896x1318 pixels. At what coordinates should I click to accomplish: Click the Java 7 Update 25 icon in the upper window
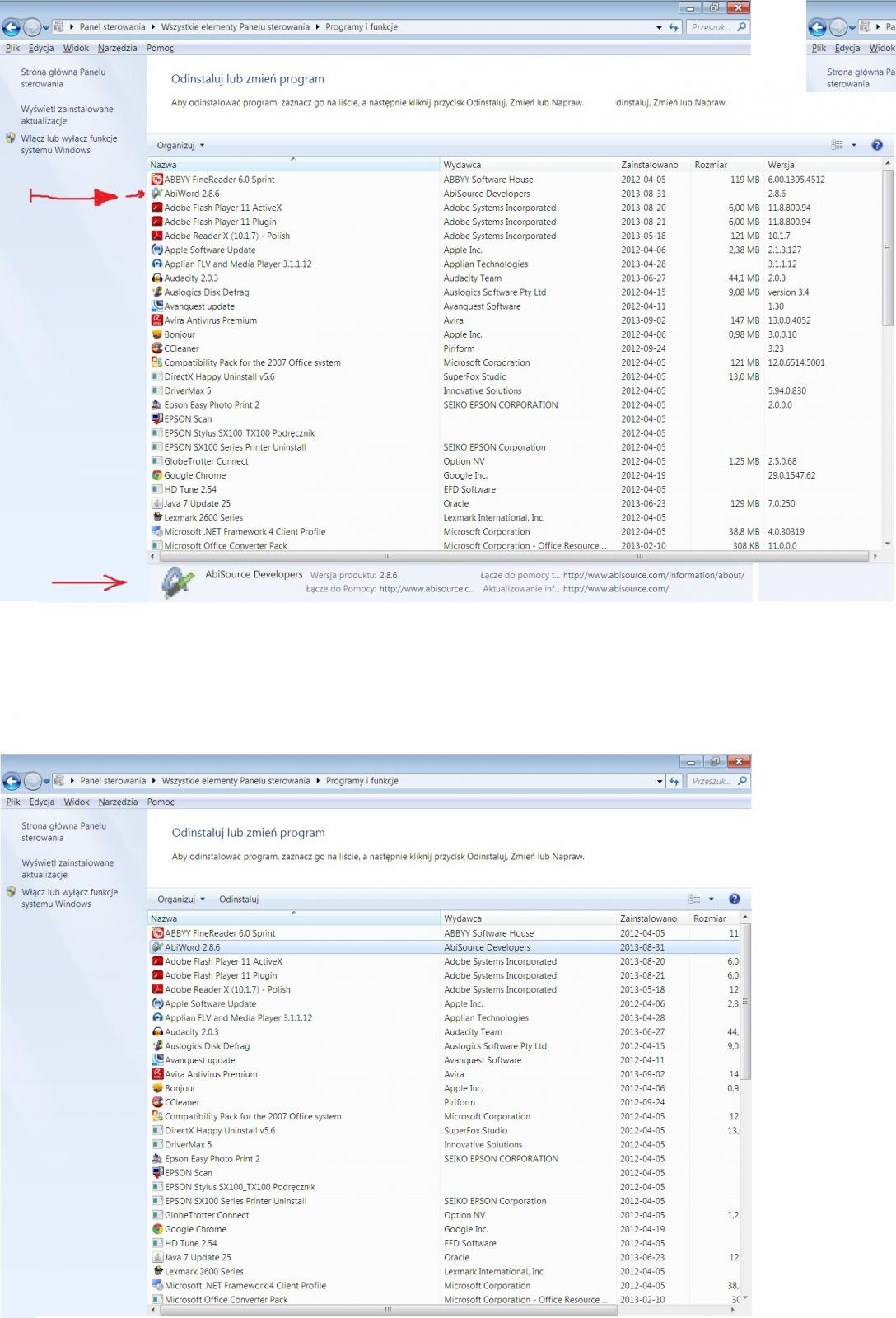coord(157,503)
